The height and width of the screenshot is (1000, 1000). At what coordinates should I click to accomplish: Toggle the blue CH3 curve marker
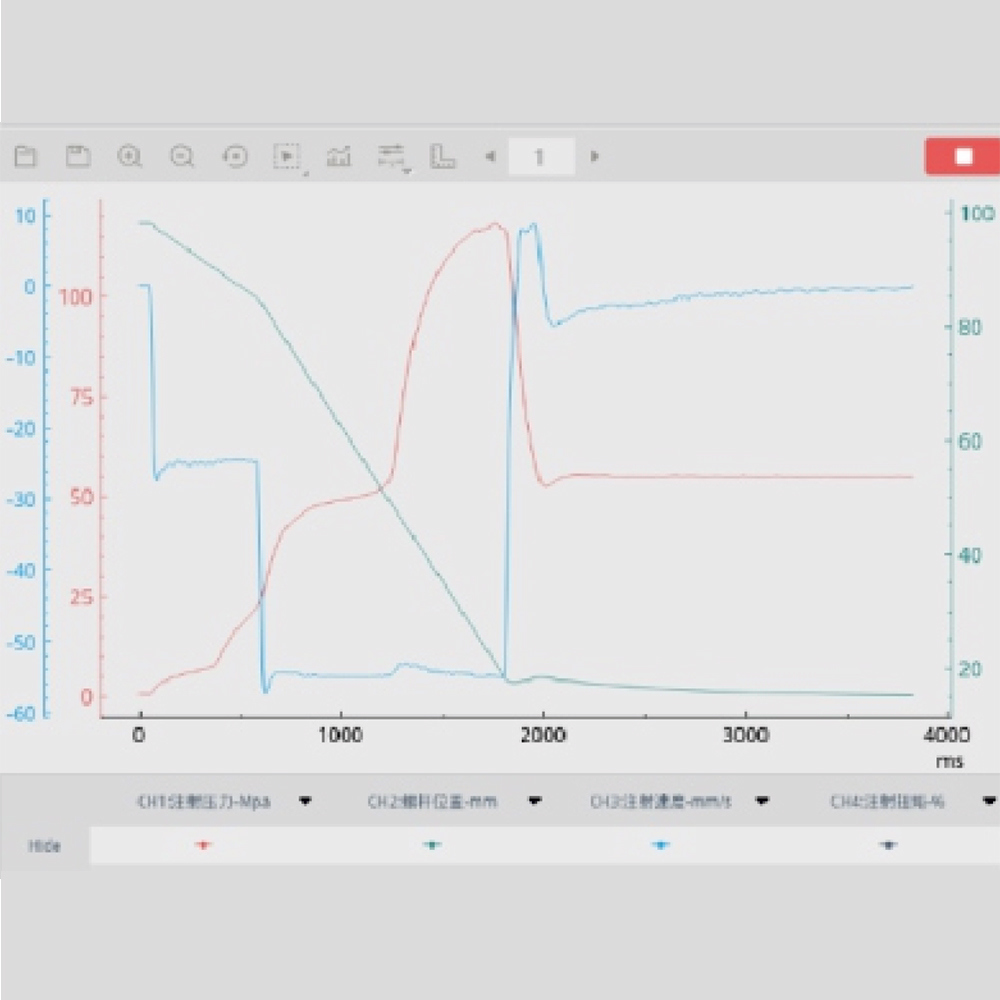[661, 845]
